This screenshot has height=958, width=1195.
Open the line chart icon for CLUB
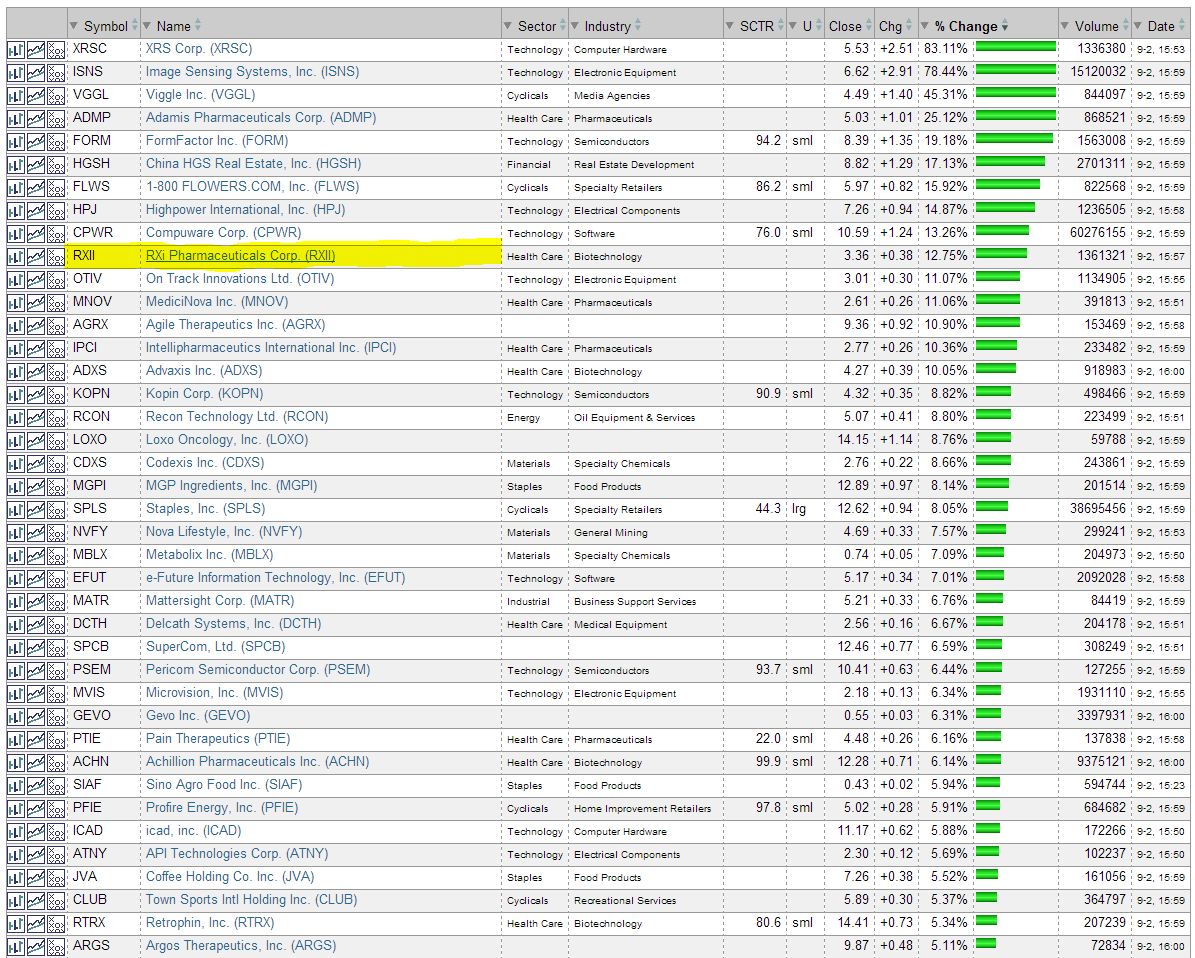[x=36, y=901]
